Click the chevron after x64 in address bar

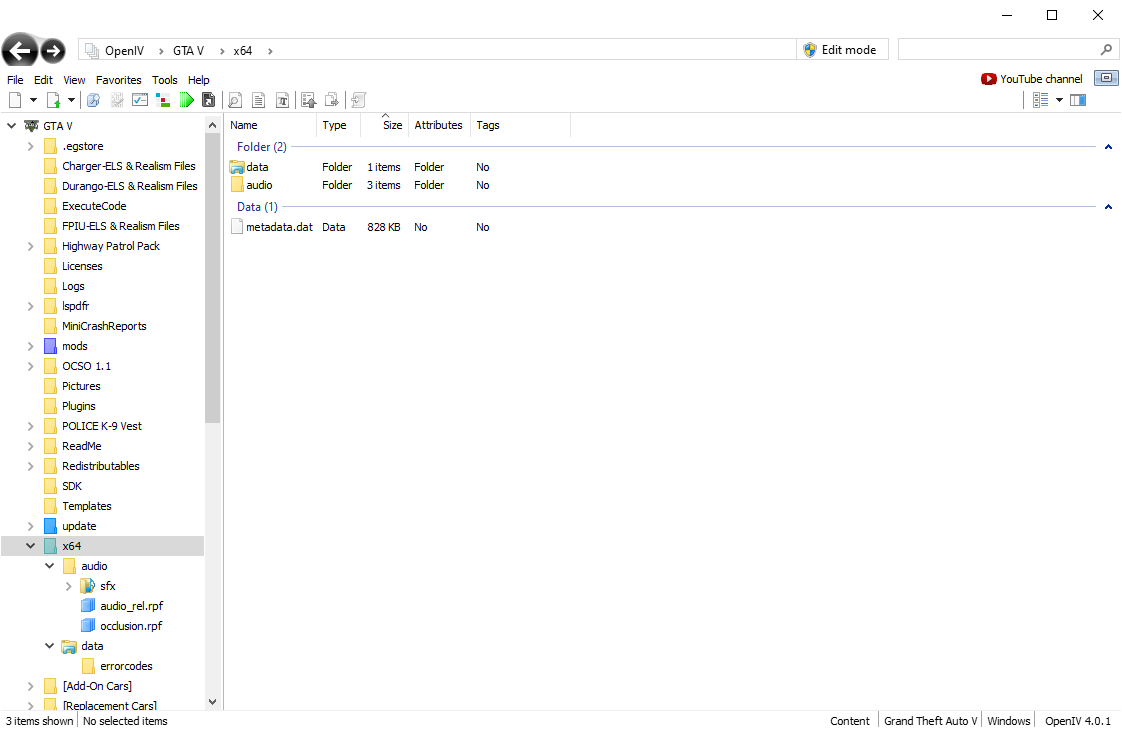(270, 51)
